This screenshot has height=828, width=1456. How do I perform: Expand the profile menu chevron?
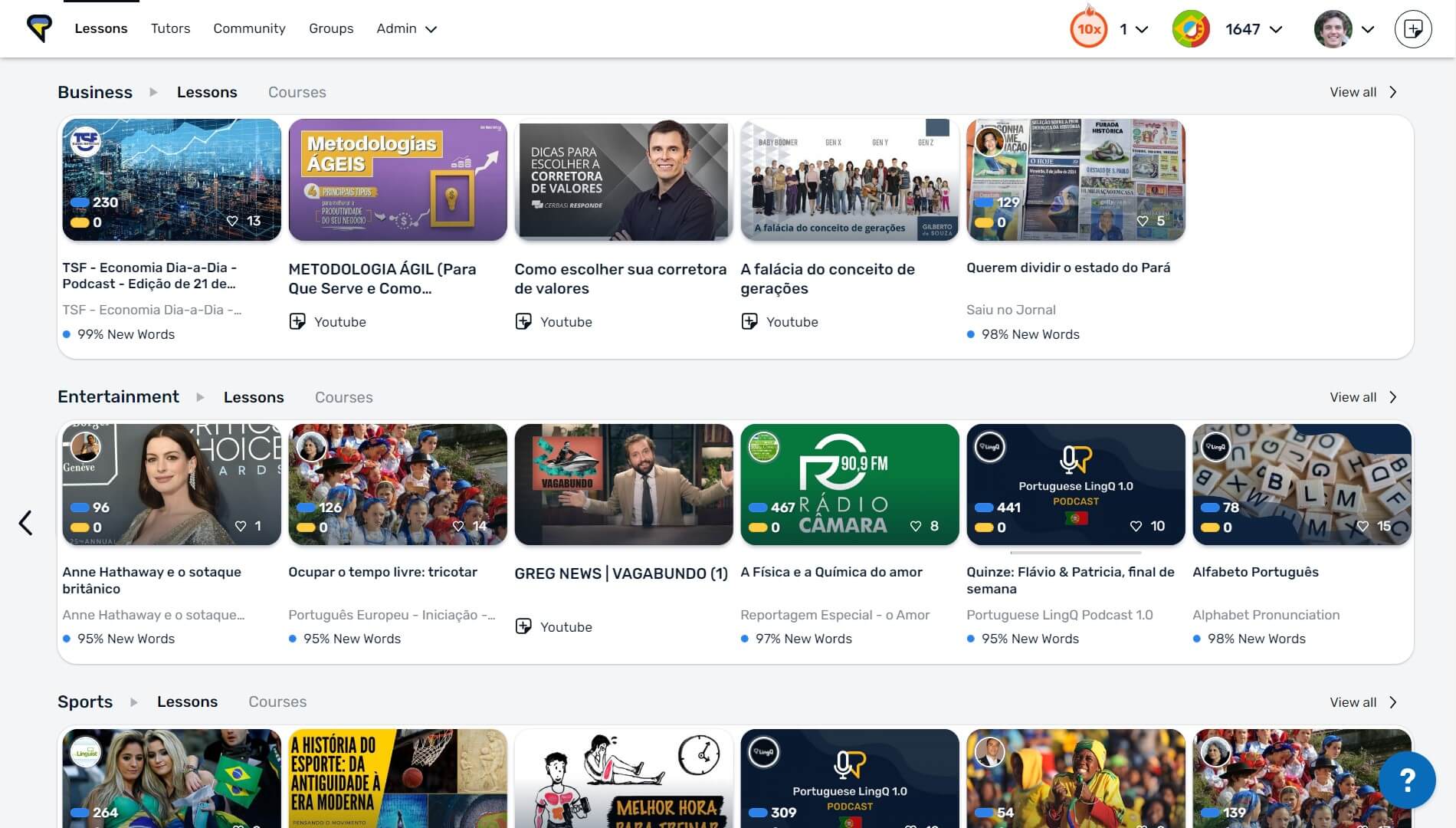tap(1368, 30)
